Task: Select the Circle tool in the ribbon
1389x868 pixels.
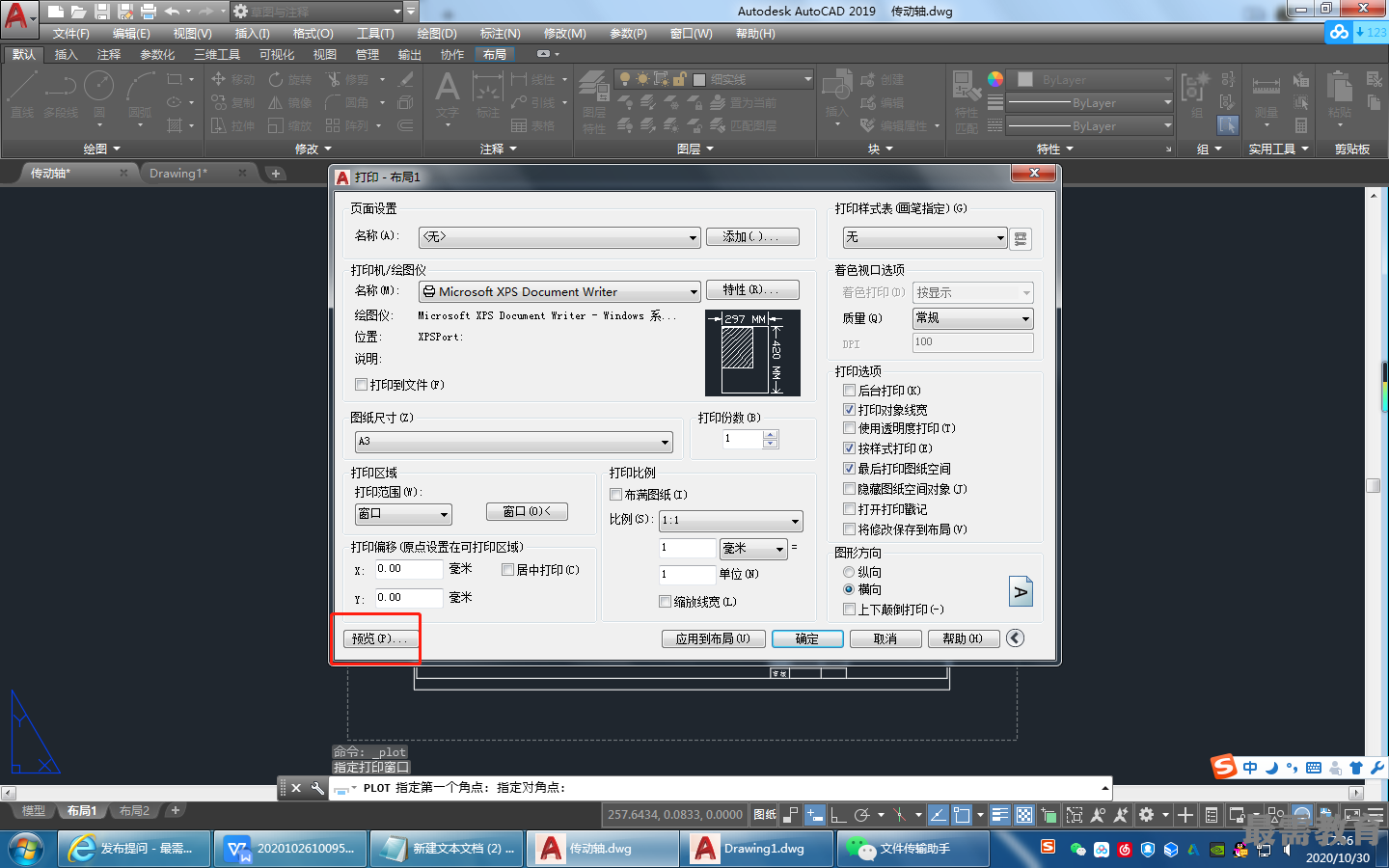Action: tap(98, 95)
